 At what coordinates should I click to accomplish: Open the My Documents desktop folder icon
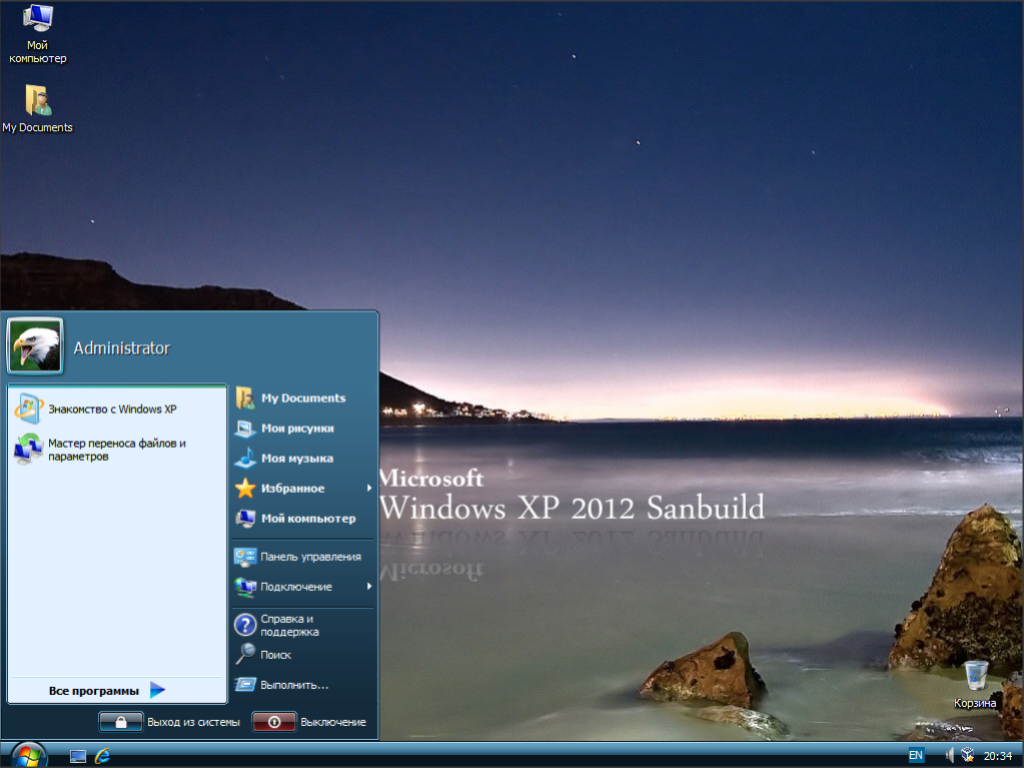(37, 108)
